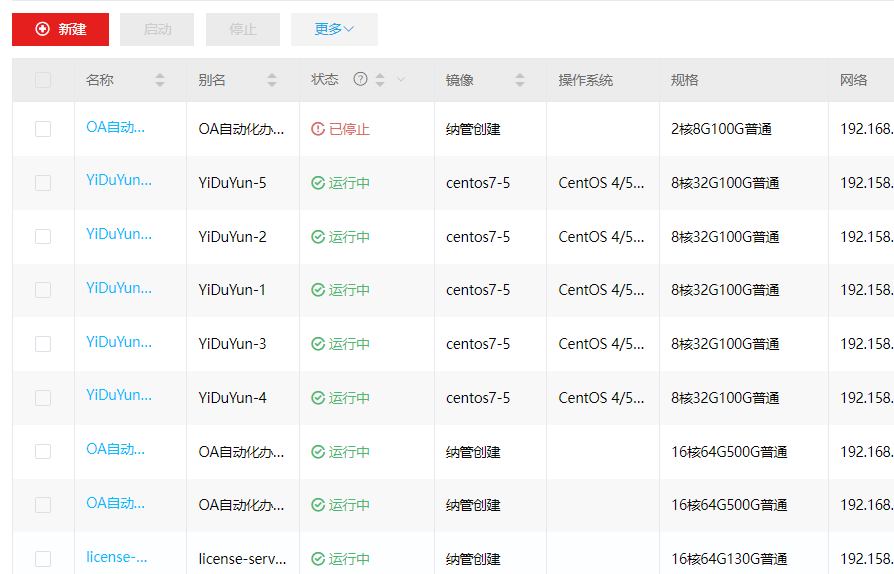Expand the 状态 filter dropdown chevron

(x=401, y=80)
